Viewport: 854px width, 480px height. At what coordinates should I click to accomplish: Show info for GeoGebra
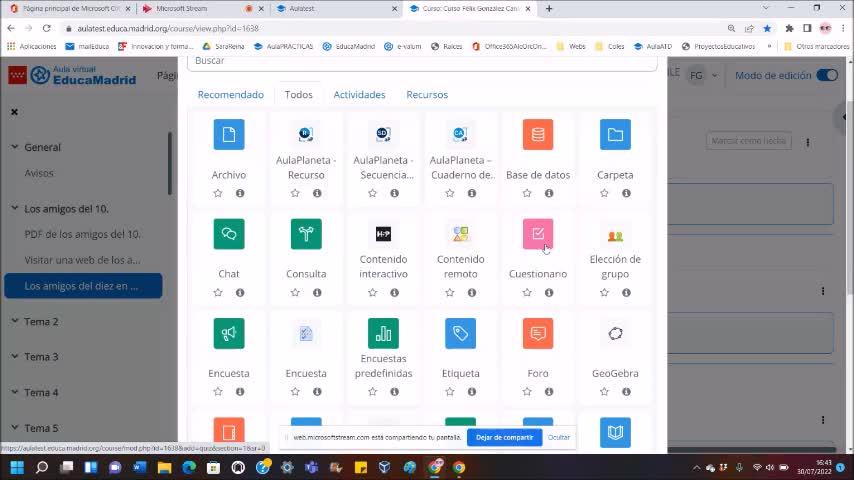pos(626,392)
